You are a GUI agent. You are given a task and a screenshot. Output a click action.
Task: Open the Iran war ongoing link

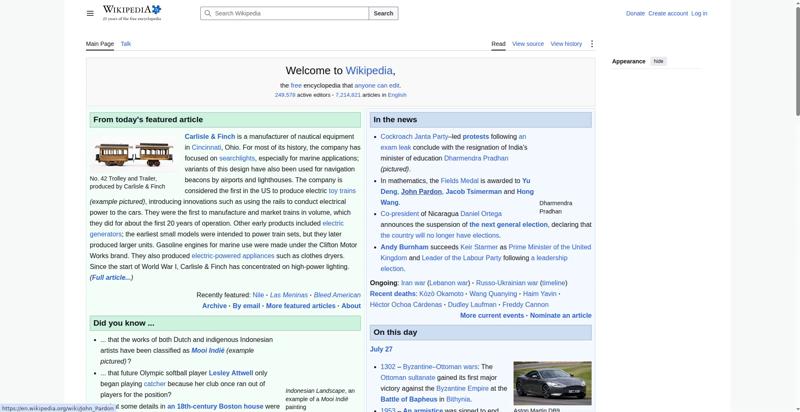point(413,283)
